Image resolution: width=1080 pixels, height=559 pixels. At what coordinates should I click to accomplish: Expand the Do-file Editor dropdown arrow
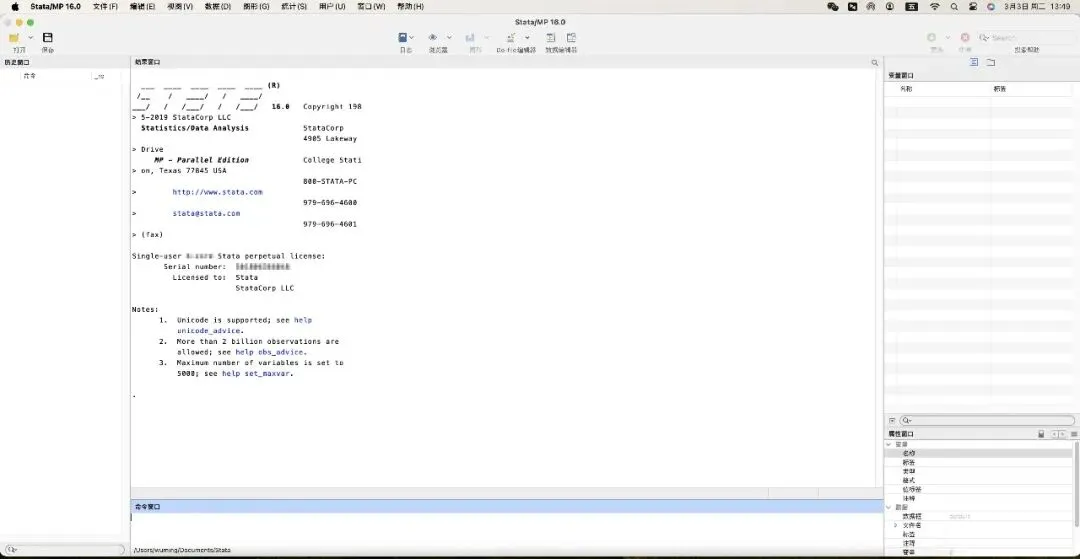tap(527, 38)
